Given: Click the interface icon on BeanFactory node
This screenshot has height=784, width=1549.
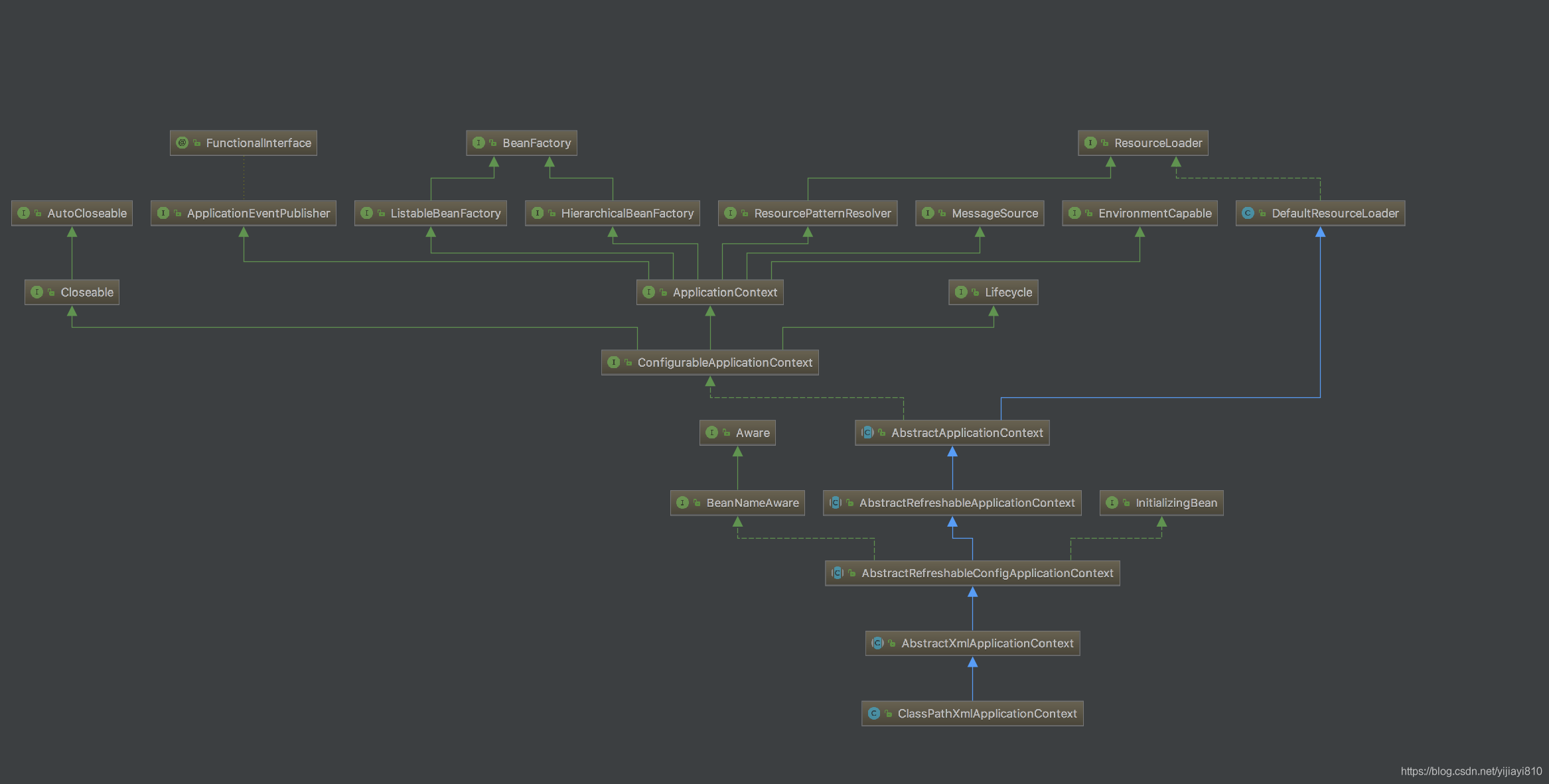Looking at the screenshot, I should coord(478,143).
